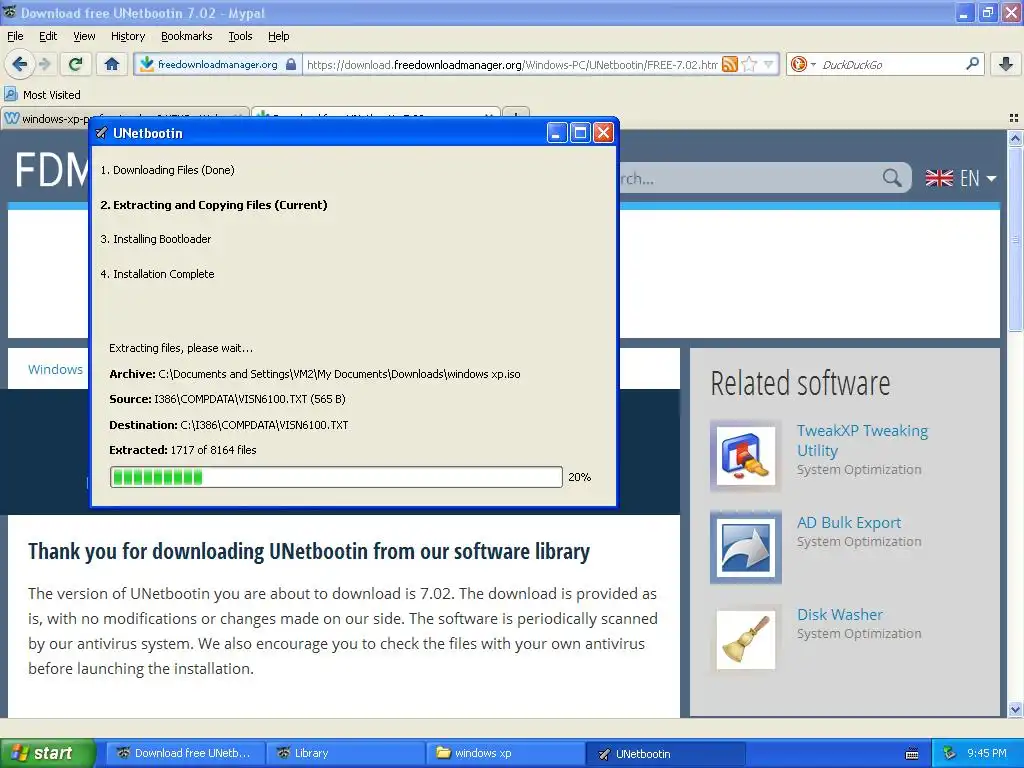The image size is (1024, 768).
Task: Click the Mypal raccoon title bar icon
Action: (10, 12)
